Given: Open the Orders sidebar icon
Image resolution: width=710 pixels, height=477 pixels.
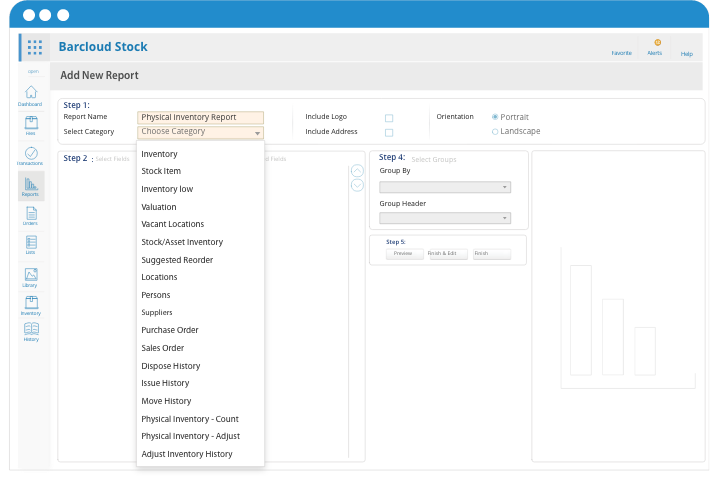Looking at the screenshot, I should (30, 216).
